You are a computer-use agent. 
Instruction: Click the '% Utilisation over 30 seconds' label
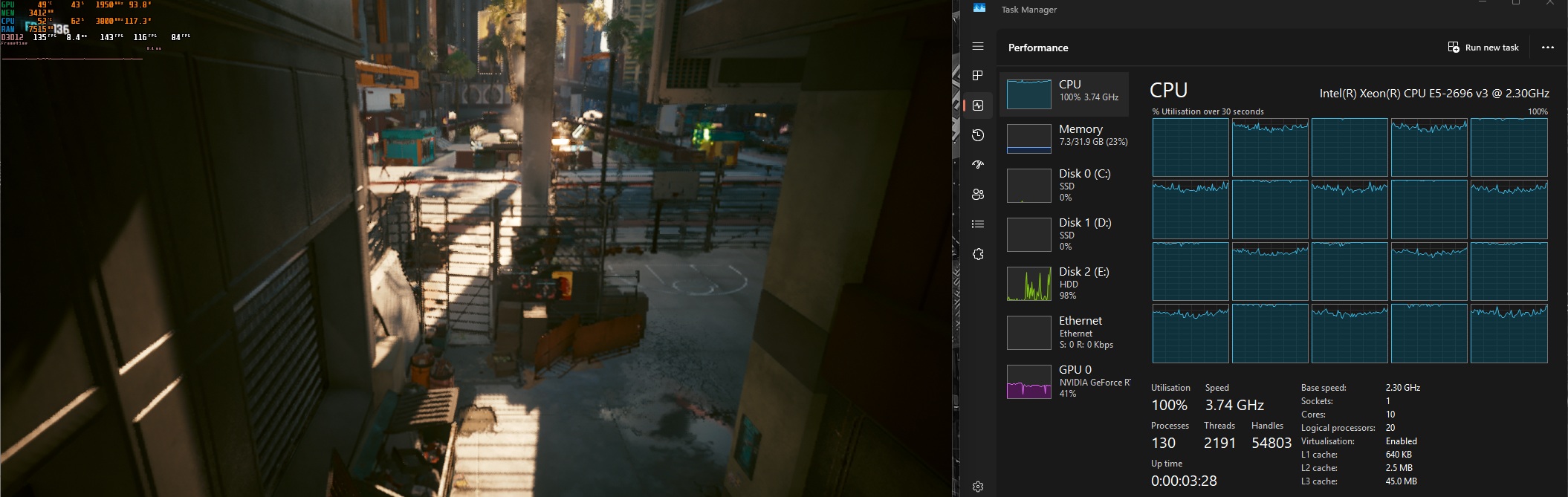click(1208, 111)
